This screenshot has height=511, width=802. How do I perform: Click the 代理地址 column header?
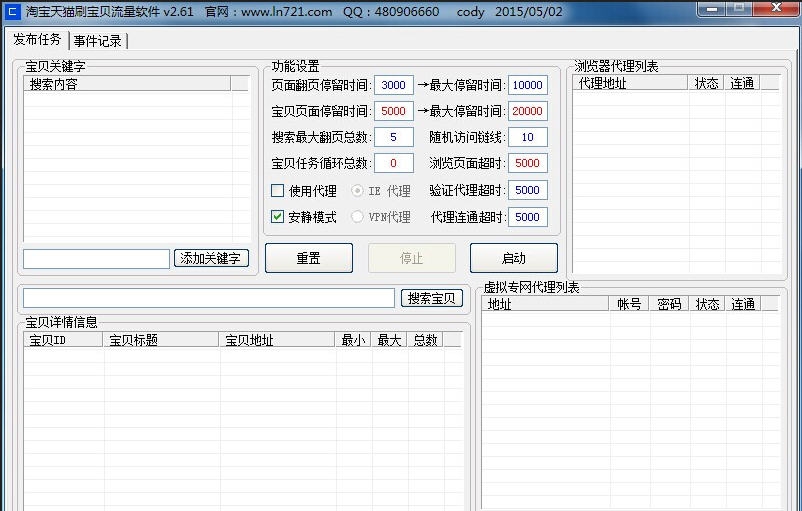click(630, 83)
